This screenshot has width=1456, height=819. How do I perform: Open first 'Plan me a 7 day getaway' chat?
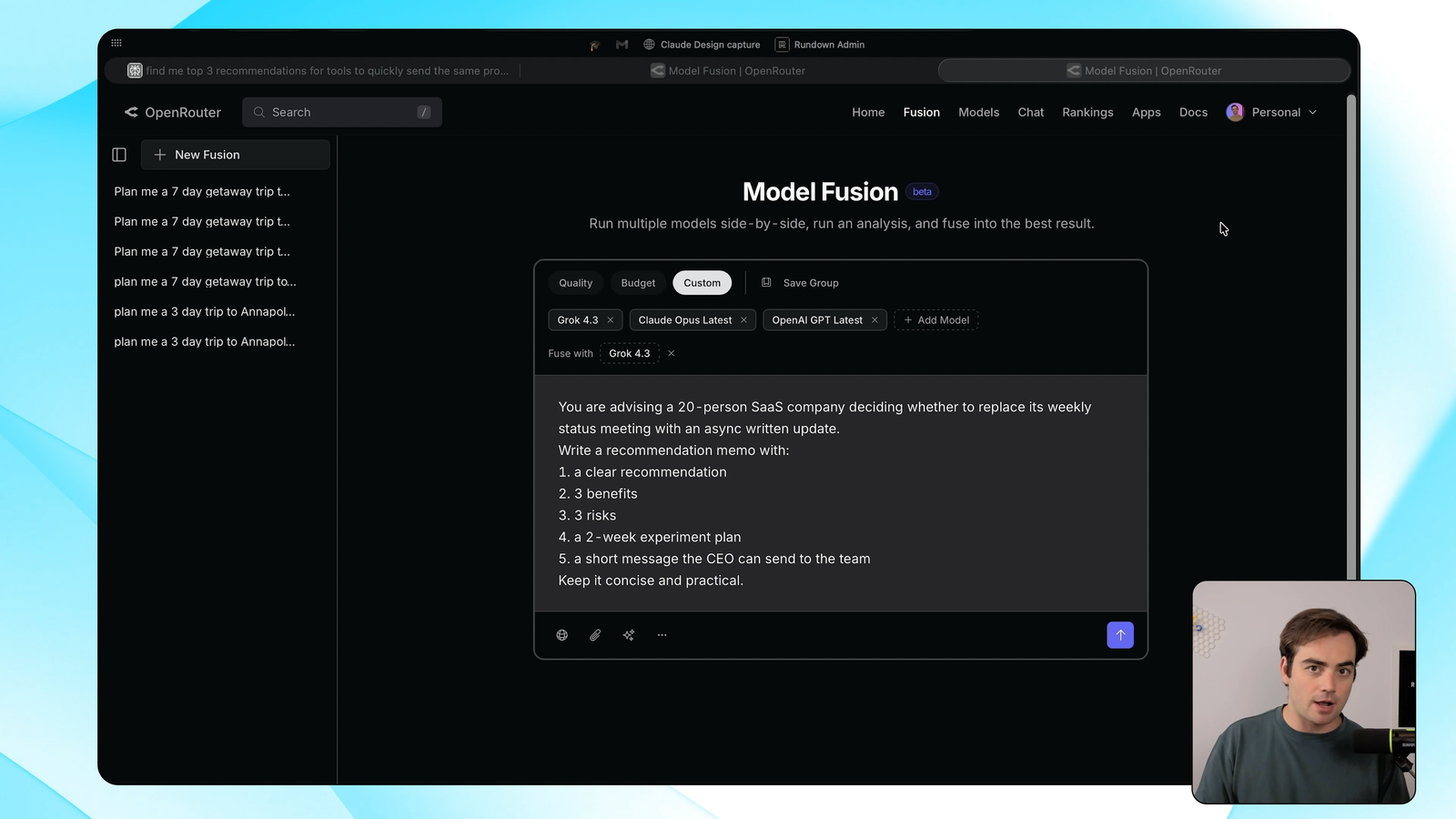click(202, 192)
